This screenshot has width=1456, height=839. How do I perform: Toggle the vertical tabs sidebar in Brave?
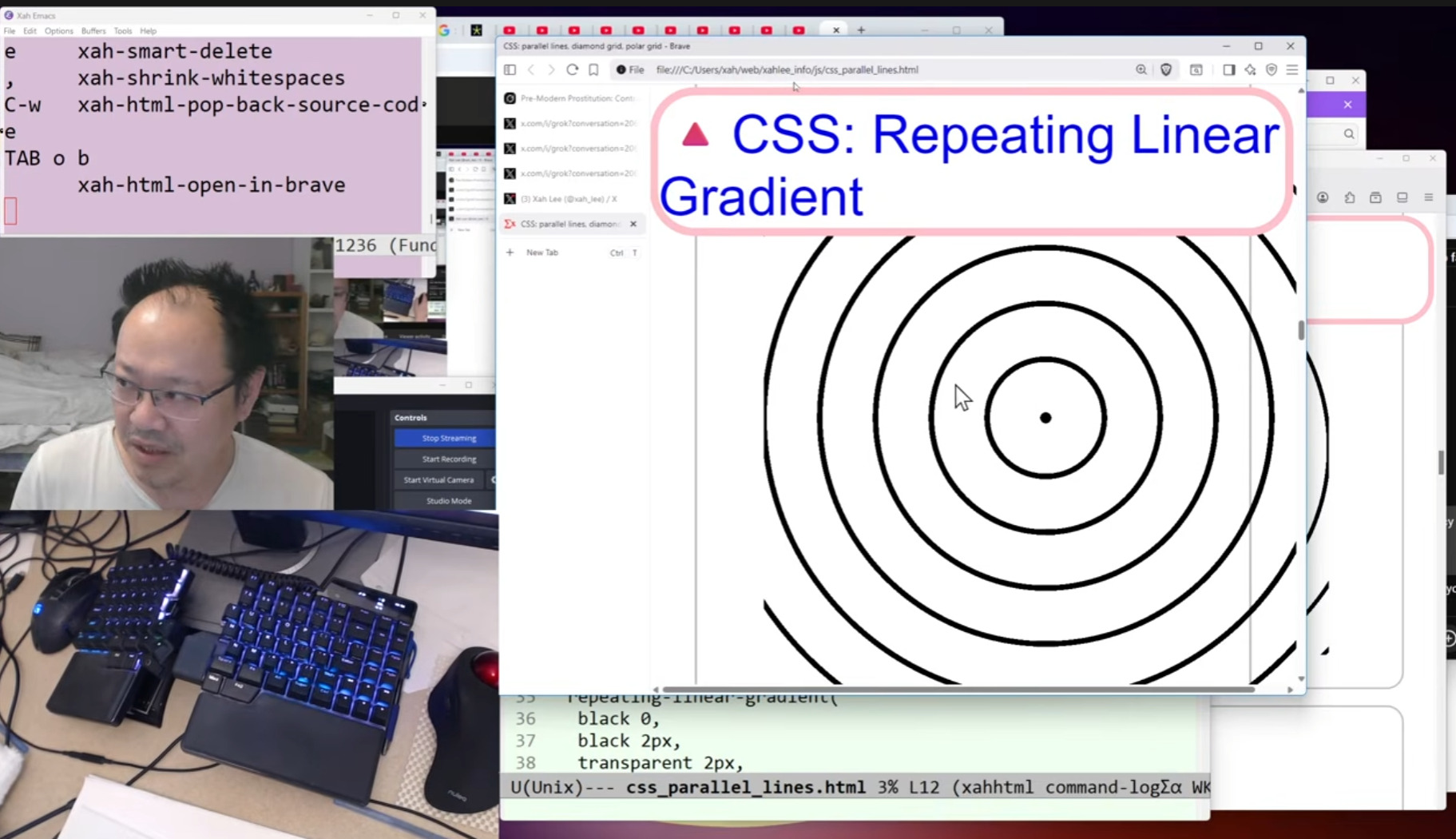tap(510, 70)
